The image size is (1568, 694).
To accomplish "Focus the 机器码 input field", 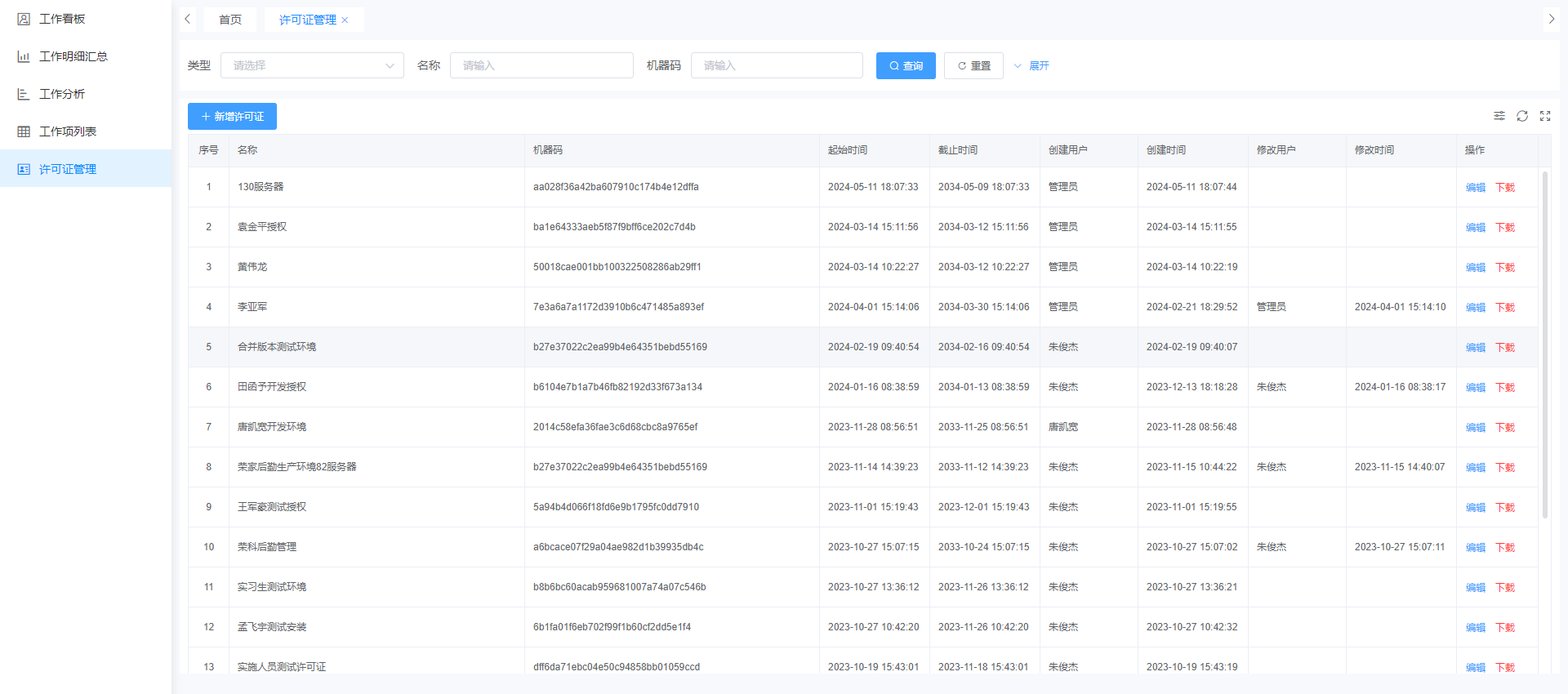I will click(777, 65).
